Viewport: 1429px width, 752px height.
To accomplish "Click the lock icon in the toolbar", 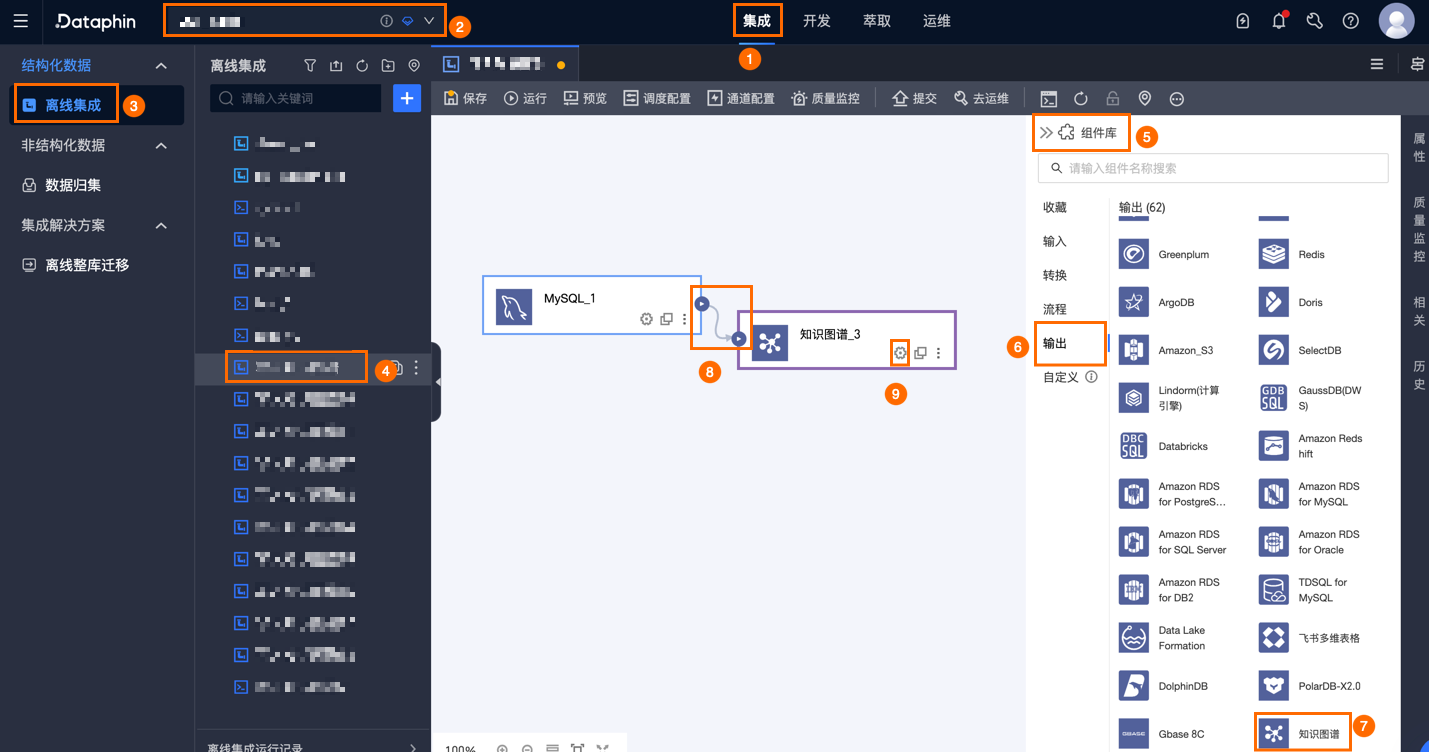I will [x=1112, y=99].
